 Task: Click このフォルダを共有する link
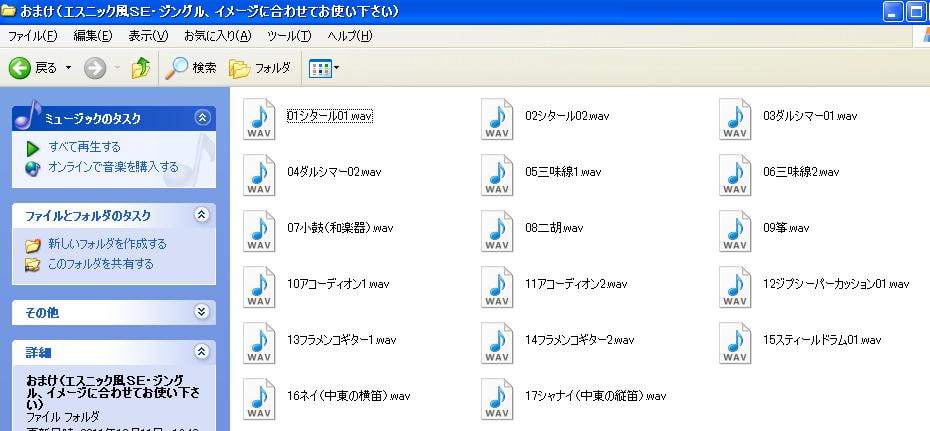click(x=101, y=264)
